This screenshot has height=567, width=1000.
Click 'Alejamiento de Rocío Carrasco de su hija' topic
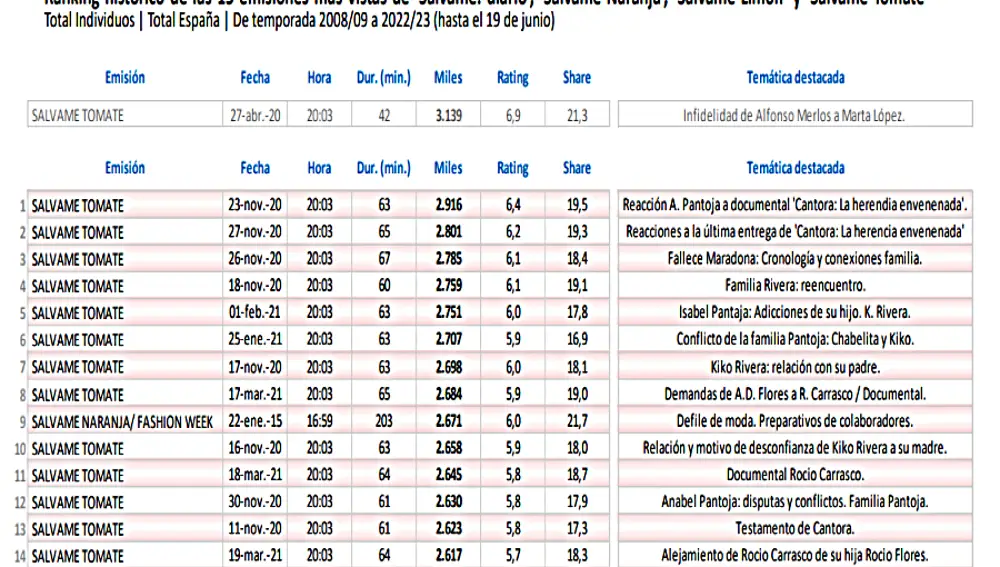coord(795,555)
